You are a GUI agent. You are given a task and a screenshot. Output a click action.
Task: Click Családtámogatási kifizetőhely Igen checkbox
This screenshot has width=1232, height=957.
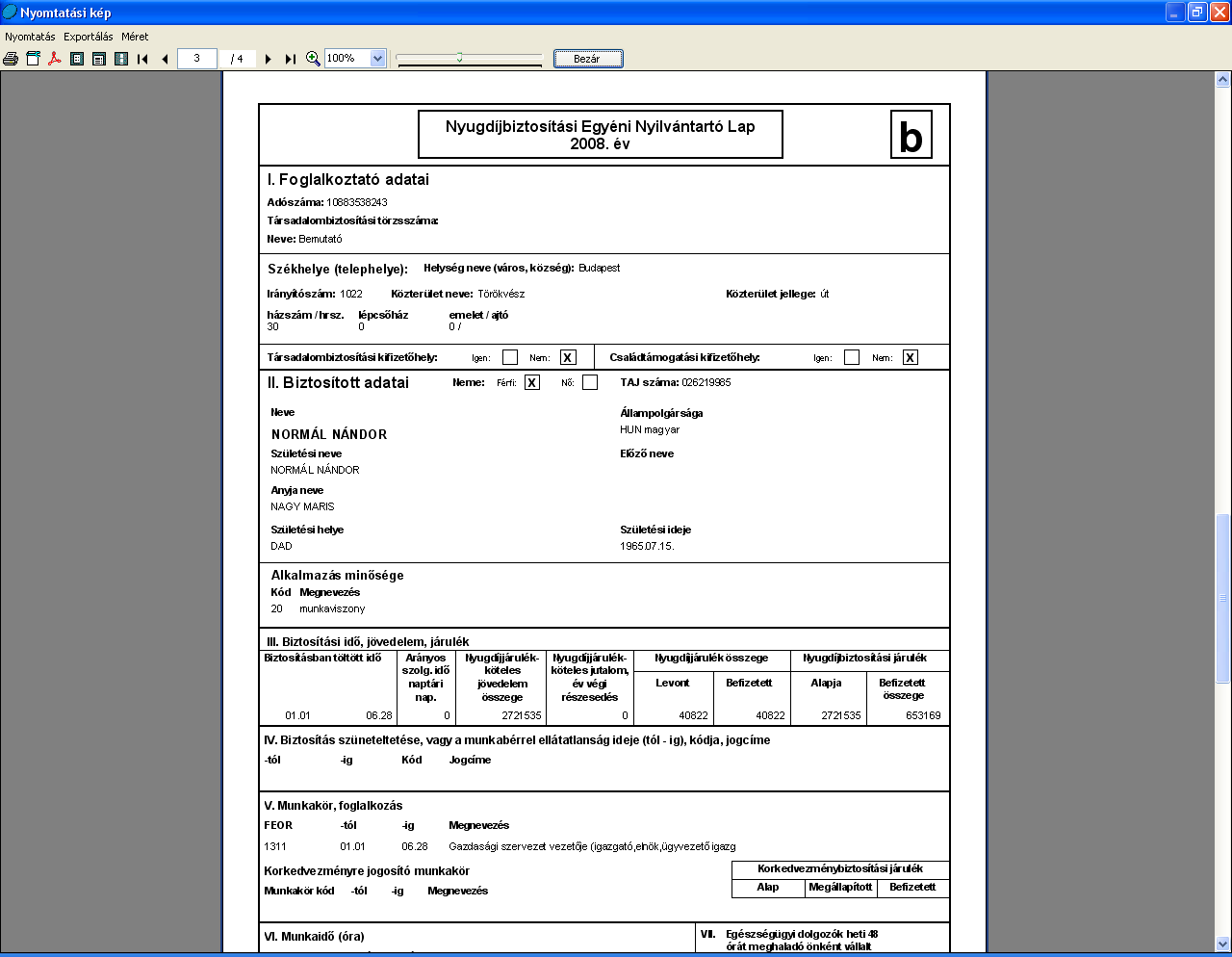pos(852,357)
